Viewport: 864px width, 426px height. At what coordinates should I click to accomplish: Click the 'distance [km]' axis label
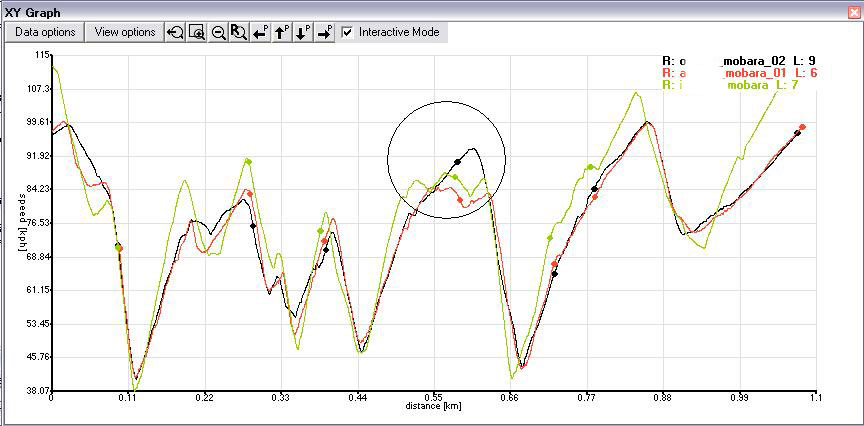click(x=434, y=407)
